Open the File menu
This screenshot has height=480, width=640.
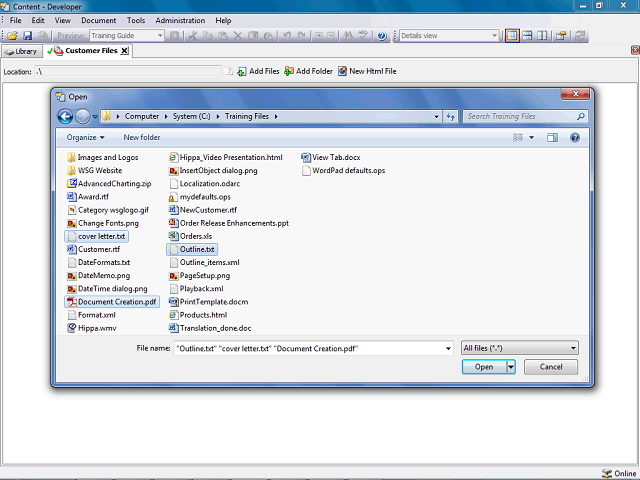click(x=16, y=20)
